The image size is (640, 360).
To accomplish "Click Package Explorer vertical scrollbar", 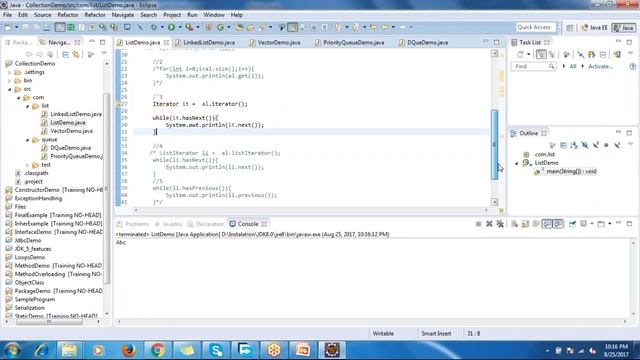I will (x=107, y=188).
